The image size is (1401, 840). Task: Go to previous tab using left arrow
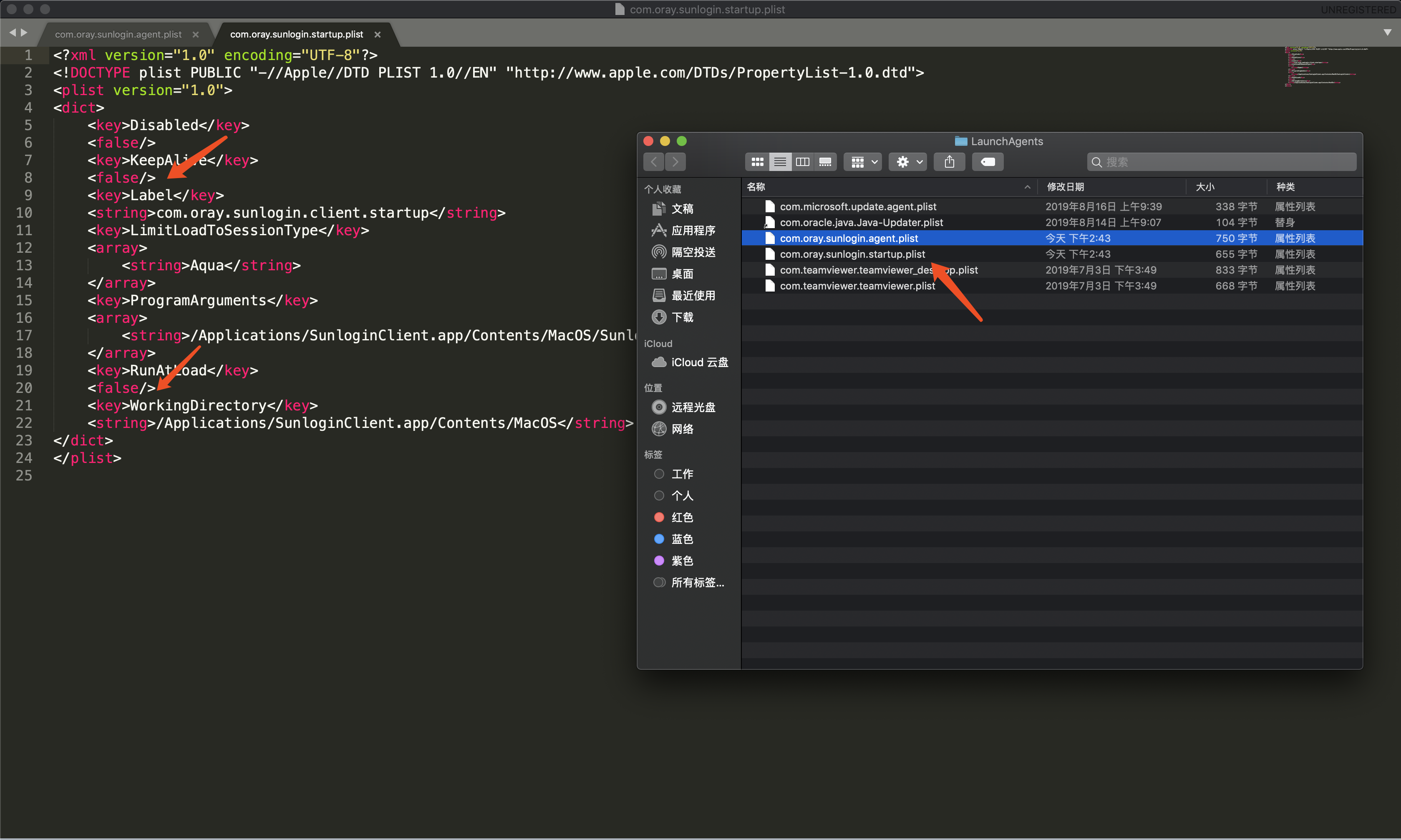pyautogui.click(x=13, y=33)
